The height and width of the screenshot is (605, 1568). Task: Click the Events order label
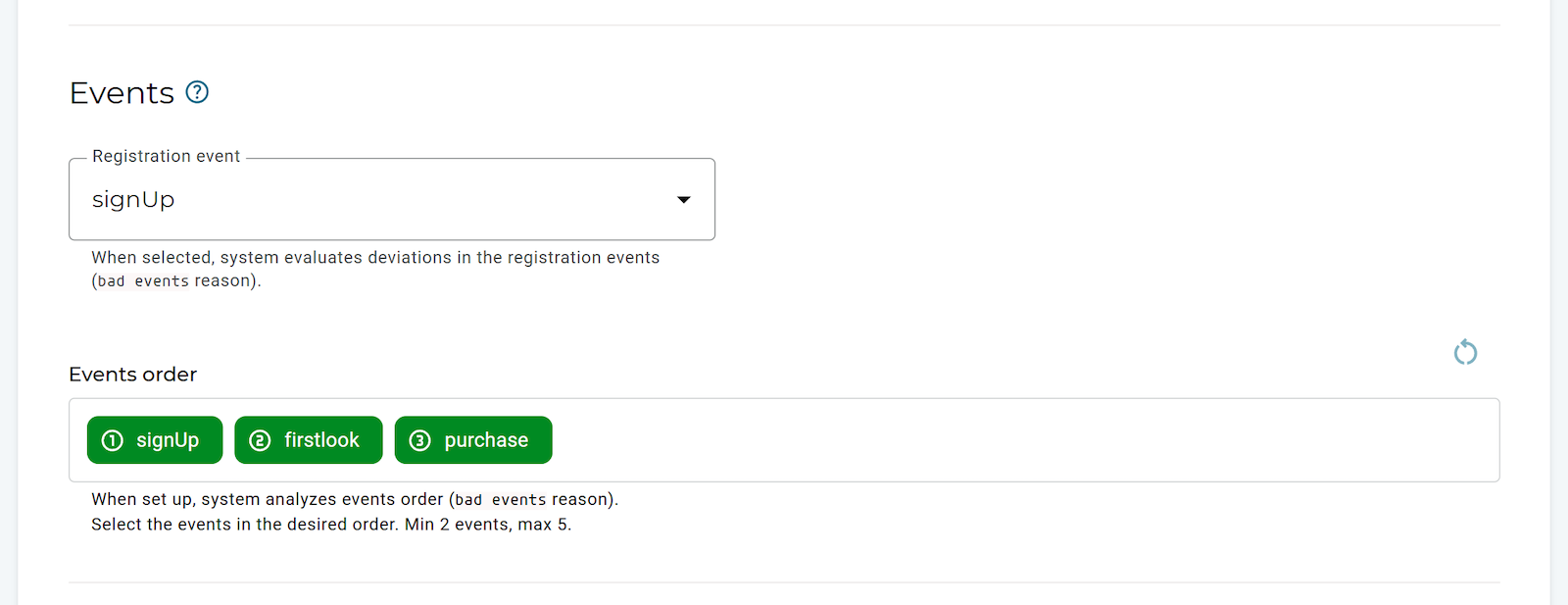pos(132,375)
